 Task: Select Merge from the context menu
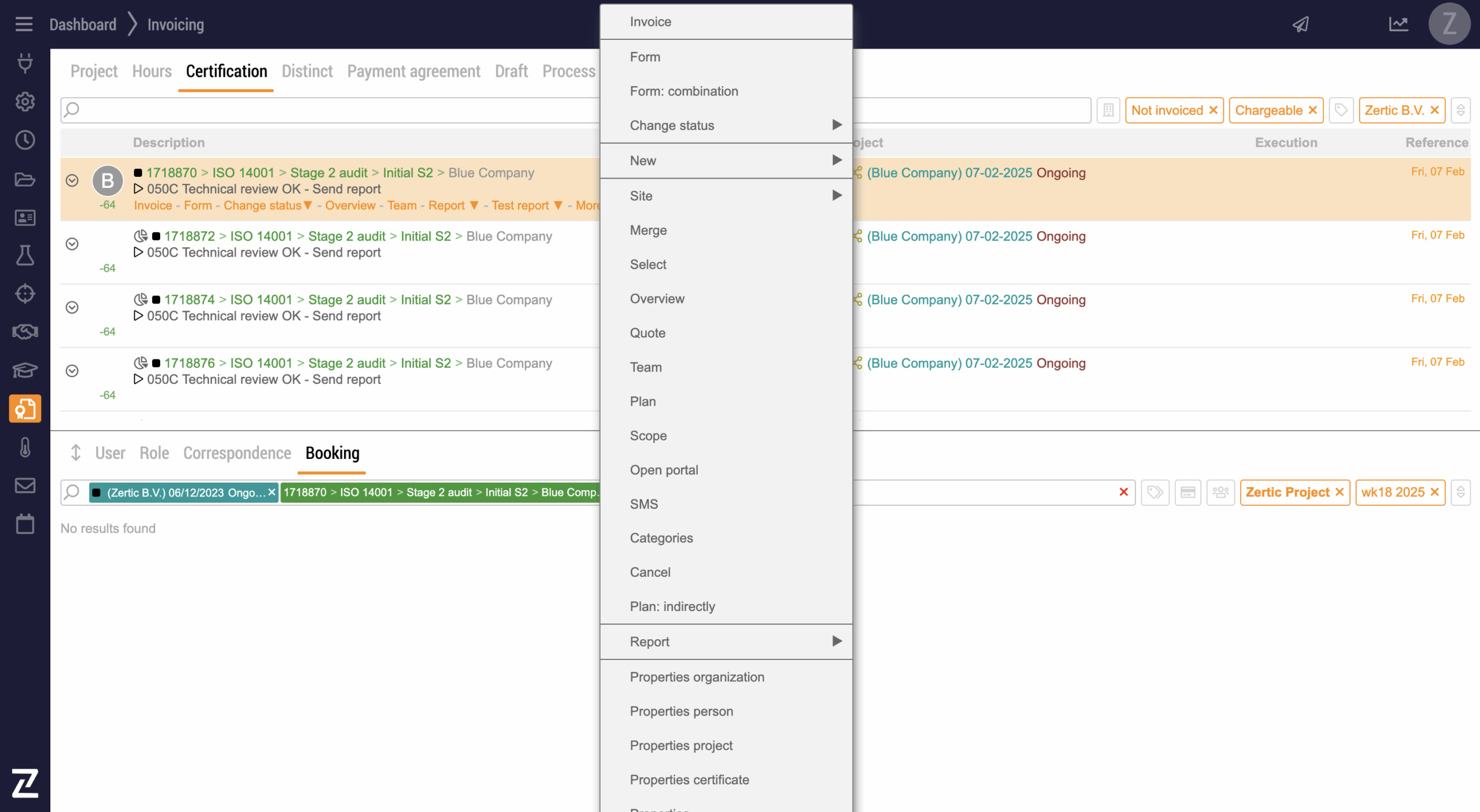coord(648,230)
